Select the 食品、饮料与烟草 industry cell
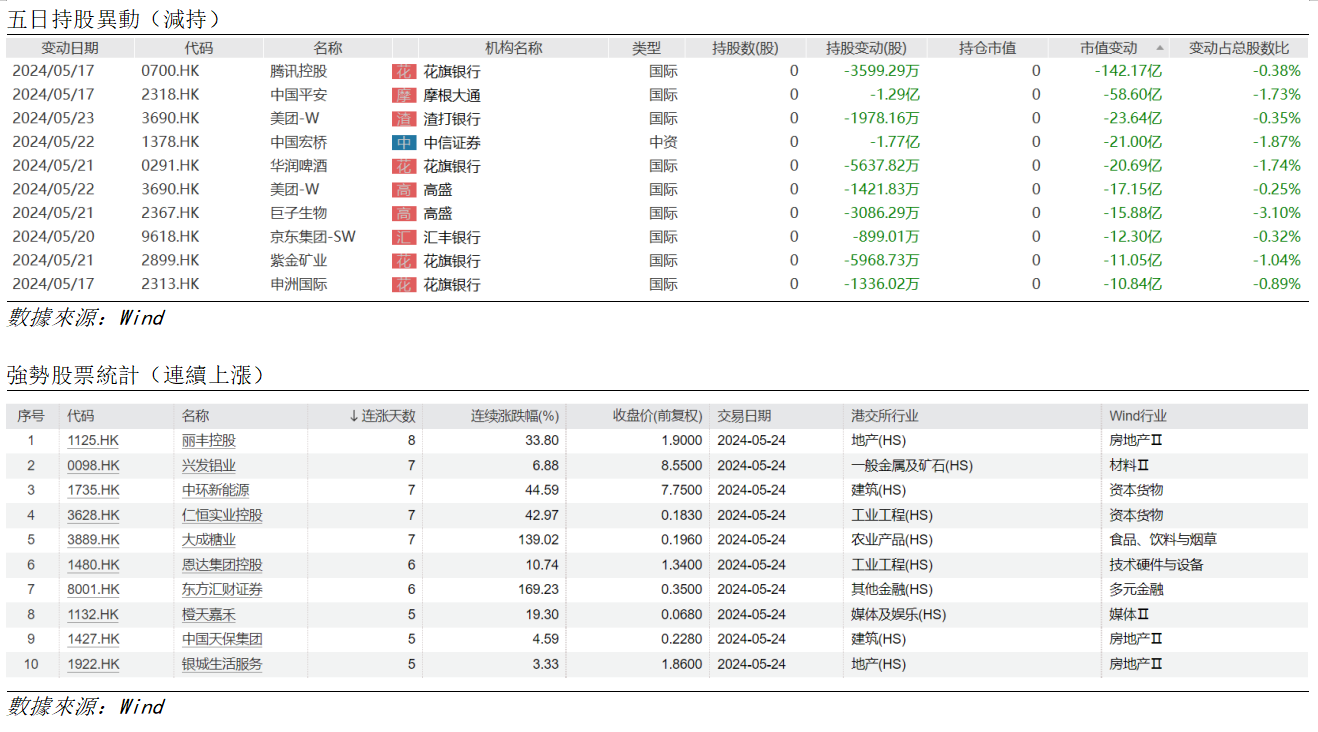 (1163, 540)
